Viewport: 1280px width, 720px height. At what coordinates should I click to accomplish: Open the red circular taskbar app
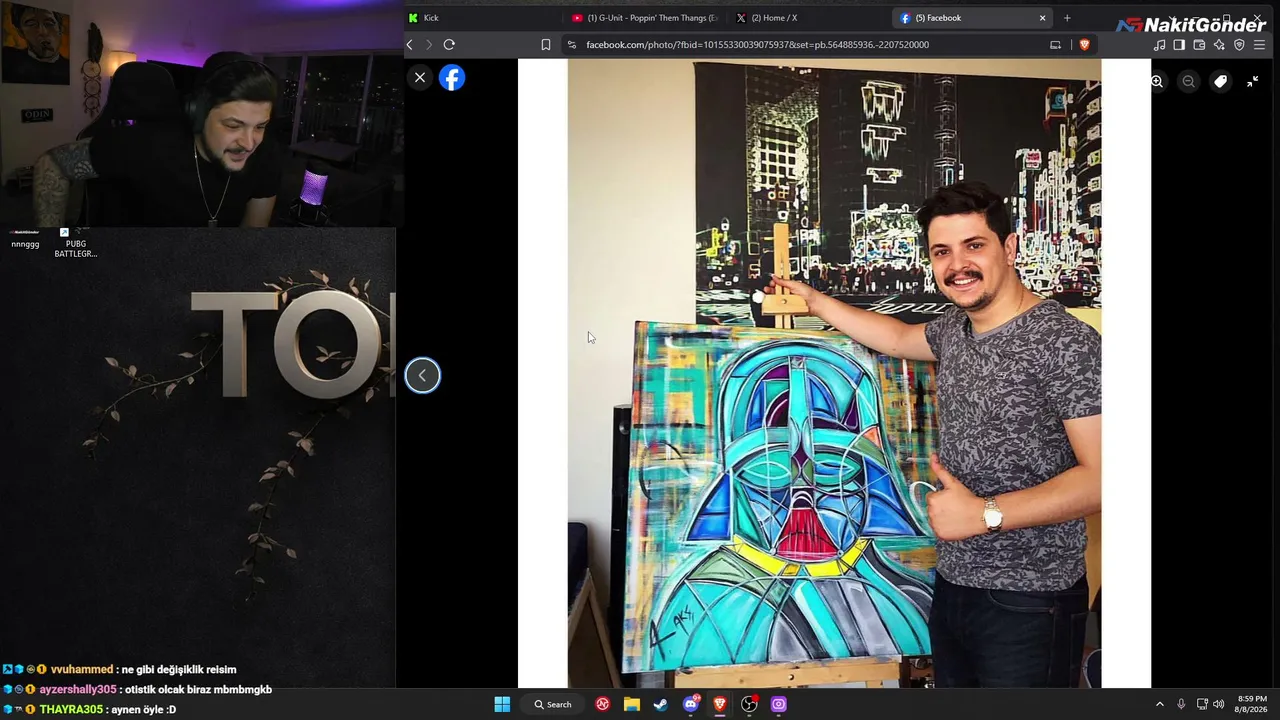click(x=603, y=704)
